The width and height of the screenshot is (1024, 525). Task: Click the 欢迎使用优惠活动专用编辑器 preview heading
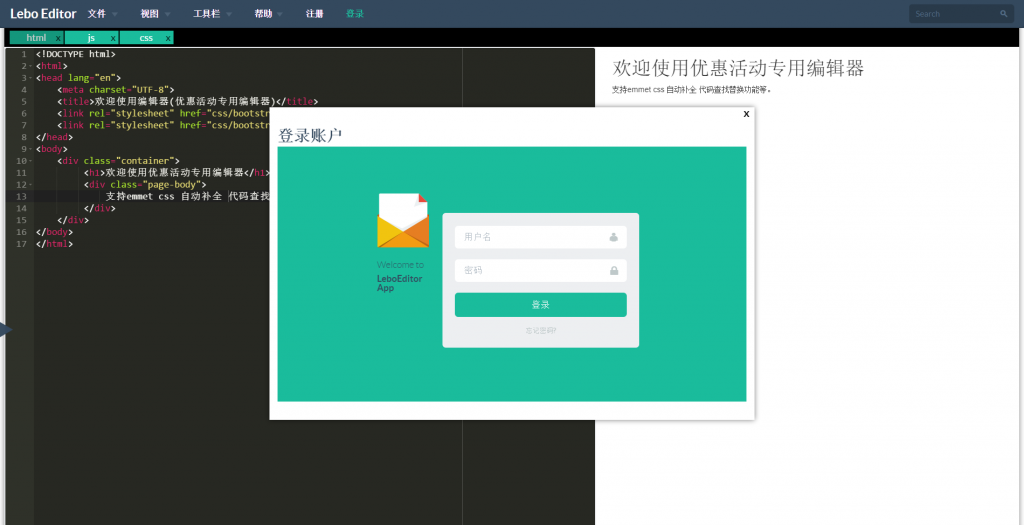point(739,68)
